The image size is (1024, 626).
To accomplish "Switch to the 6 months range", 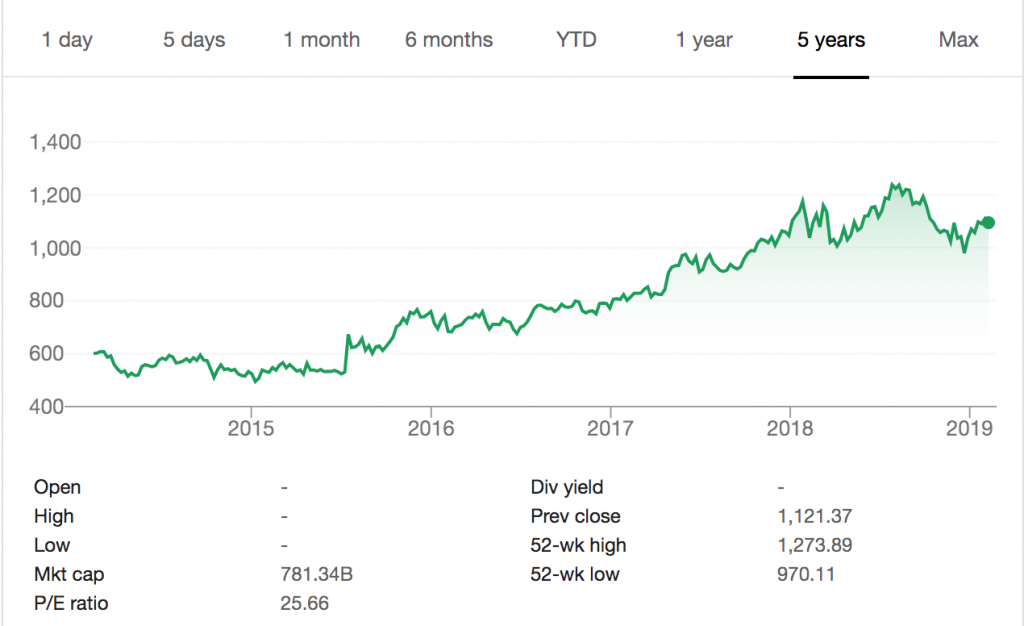I will (448, 40).
